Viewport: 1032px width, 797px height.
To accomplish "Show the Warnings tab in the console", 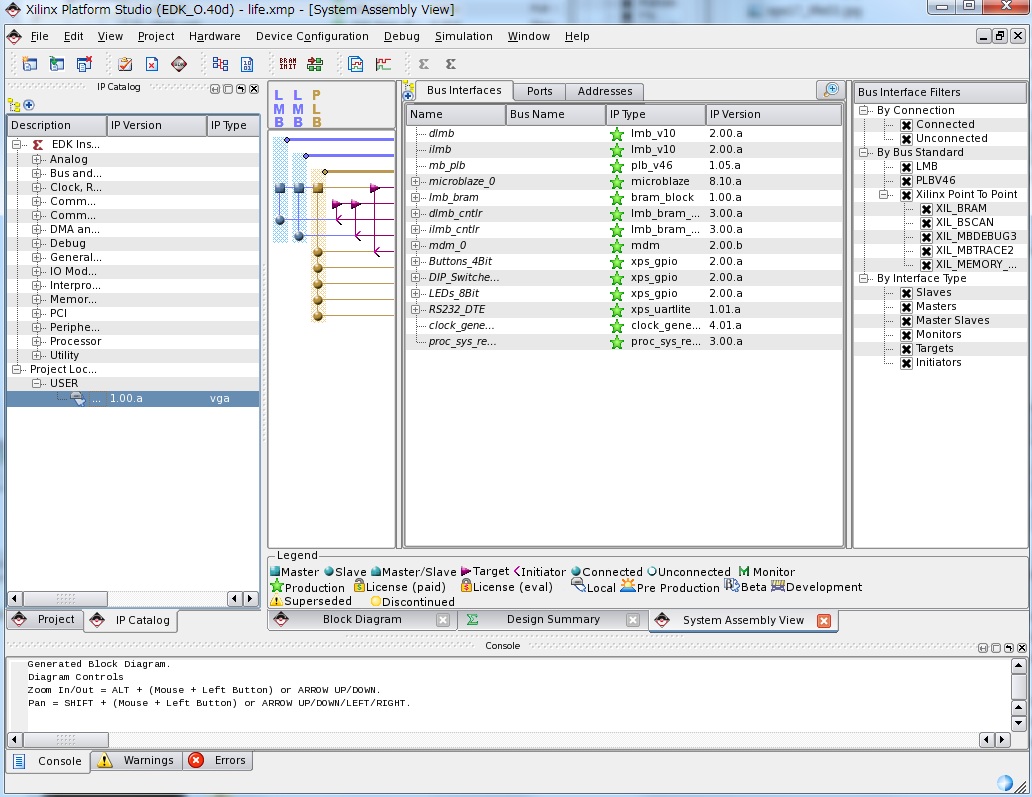I will [138, 761].
